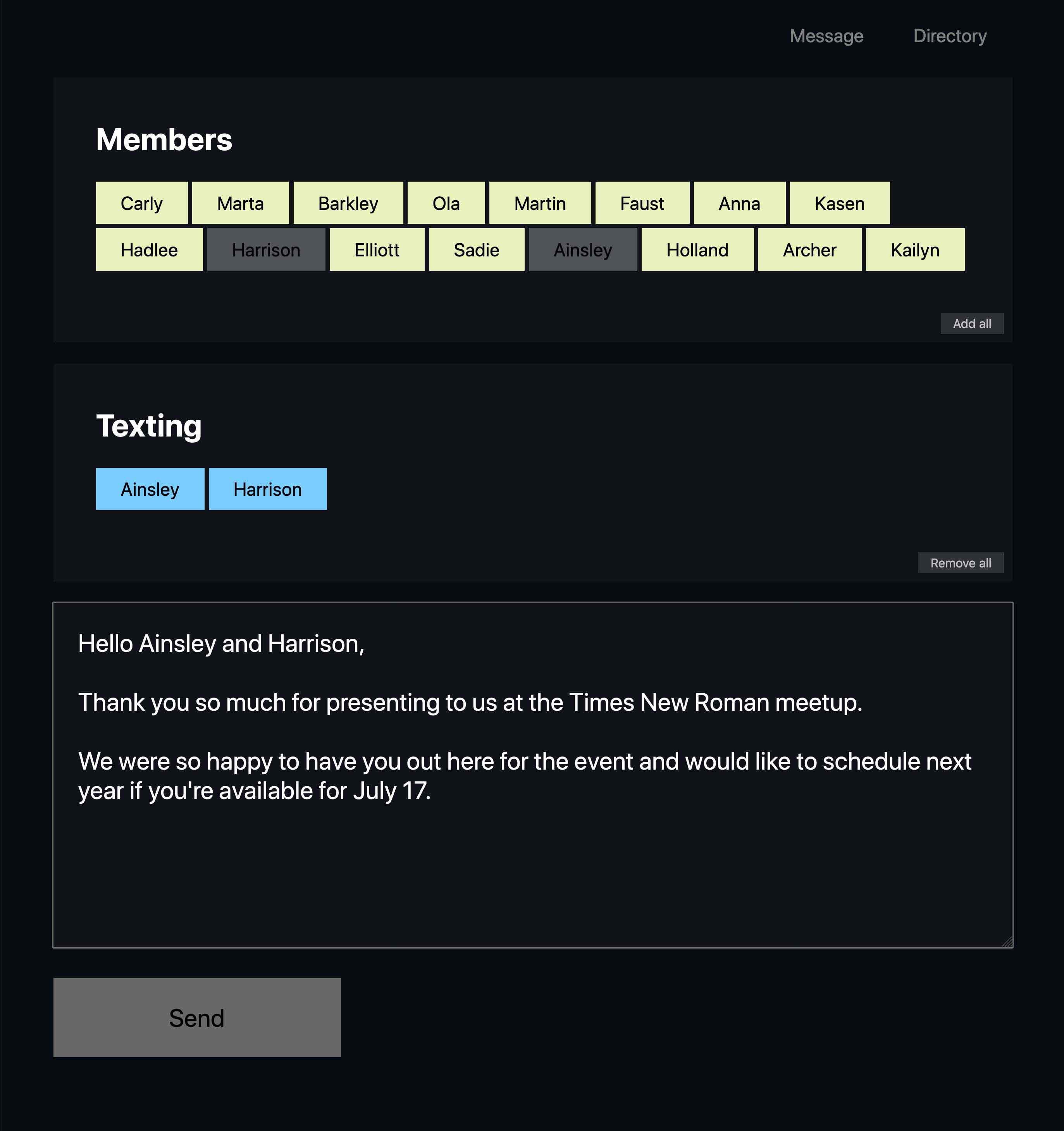Select Archer from Members list
Image resolution: width=1064 pixels, height=1131 pixels.
click(809, 249)
